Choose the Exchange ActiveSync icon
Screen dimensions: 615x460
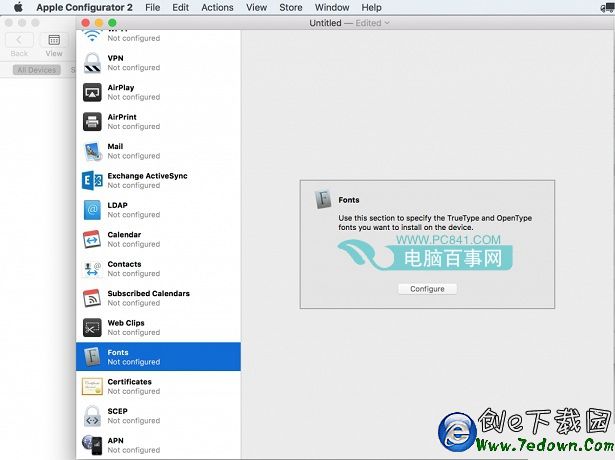[x=92, y=180]
